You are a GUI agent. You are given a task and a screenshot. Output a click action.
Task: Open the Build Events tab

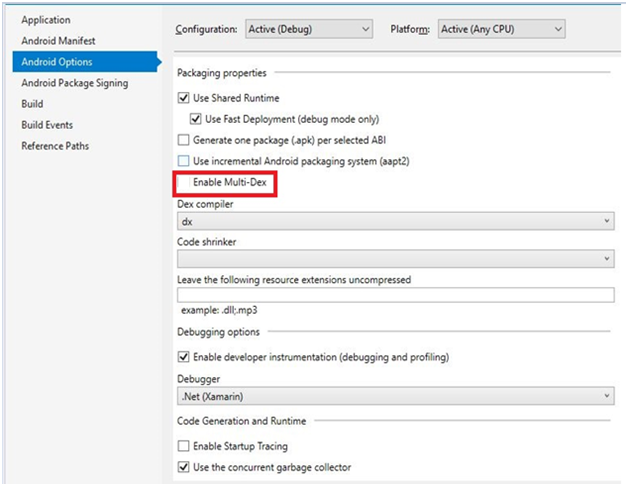point(47,125)
